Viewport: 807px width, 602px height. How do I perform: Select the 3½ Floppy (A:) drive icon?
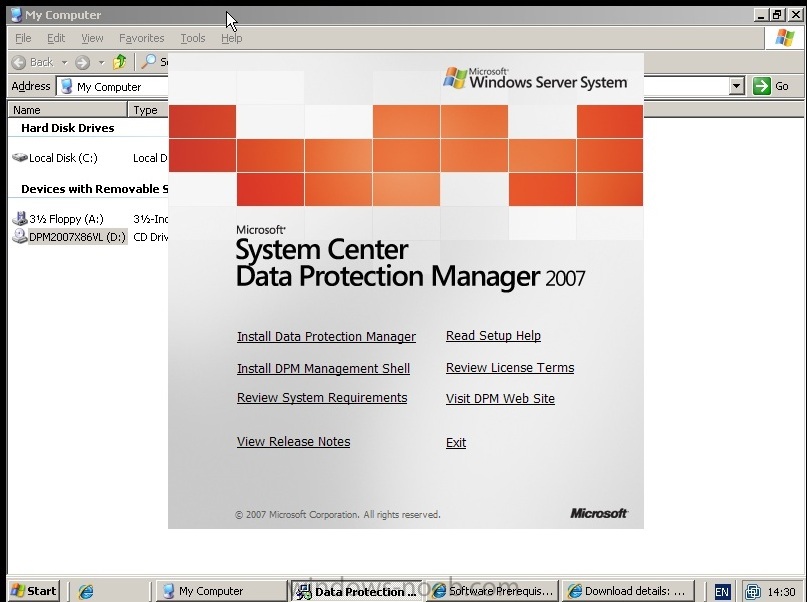[20, 219]
